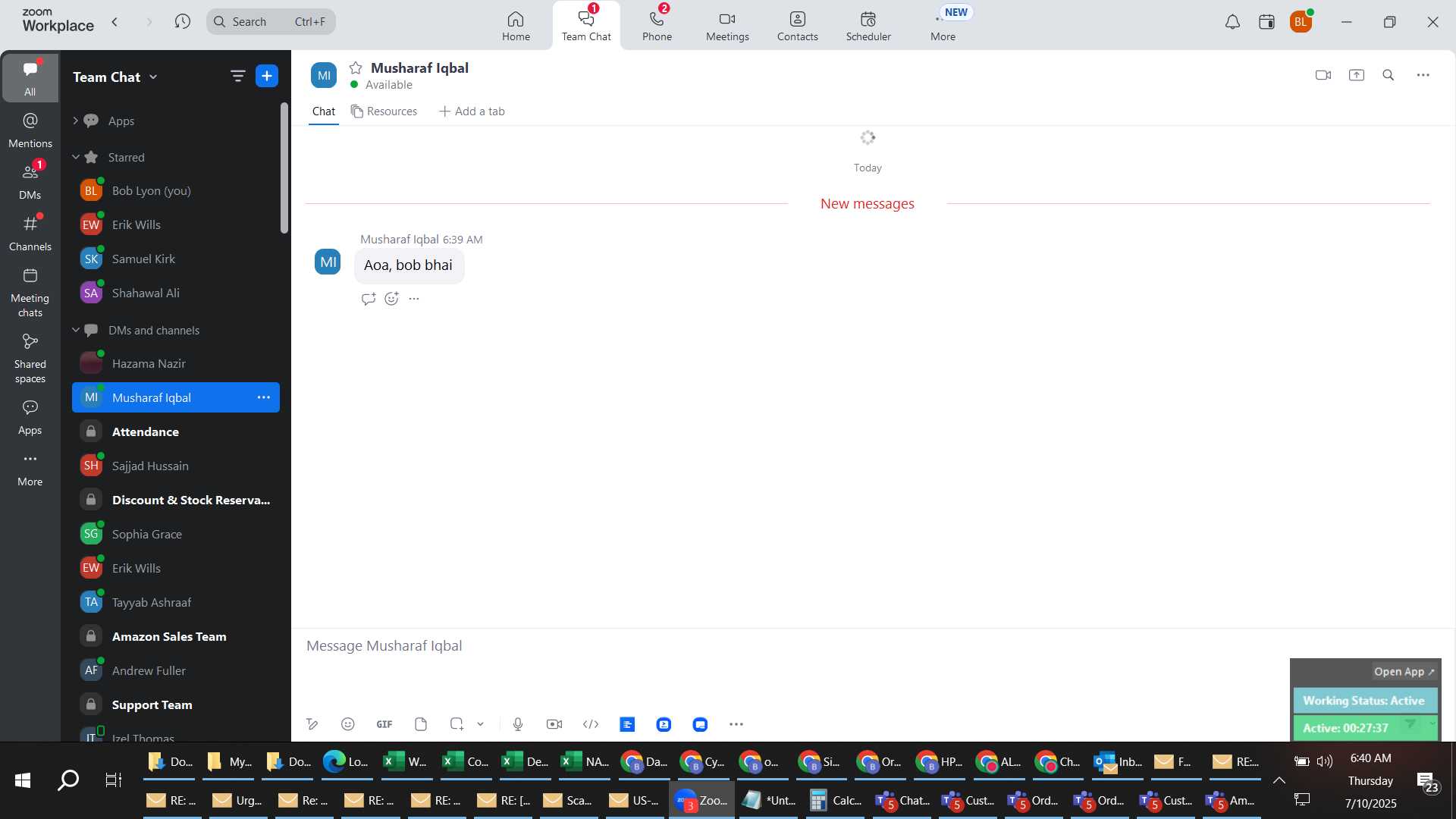Open the Mentions sidebar section
Screen dimensions: 1456x819
(30, 130)
